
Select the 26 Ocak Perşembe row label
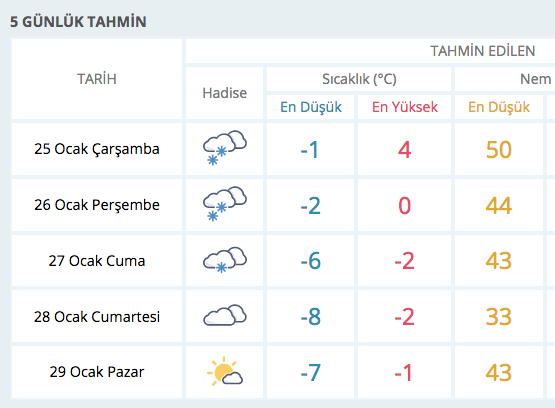click(x=97, y=205)
